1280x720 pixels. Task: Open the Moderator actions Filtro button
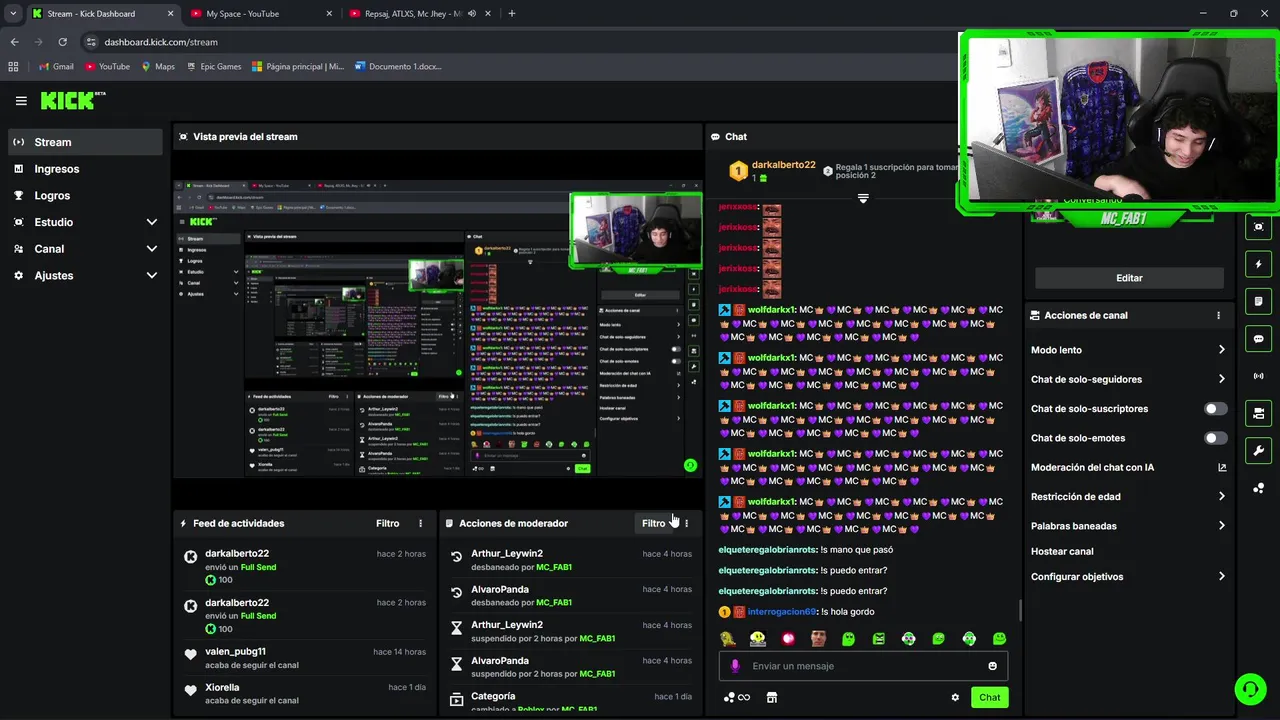[x=655, y=524]
